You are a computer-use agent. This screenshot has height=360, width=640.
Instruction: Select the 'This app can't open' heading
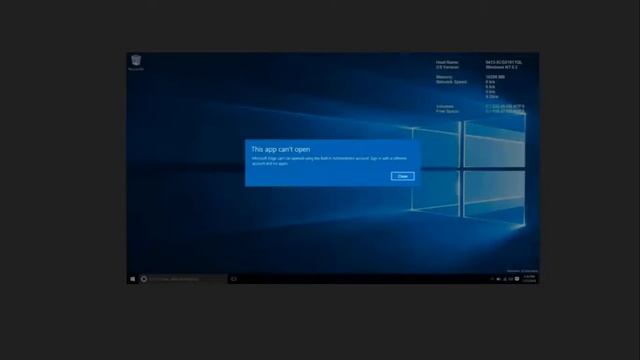tap(281, 149)
